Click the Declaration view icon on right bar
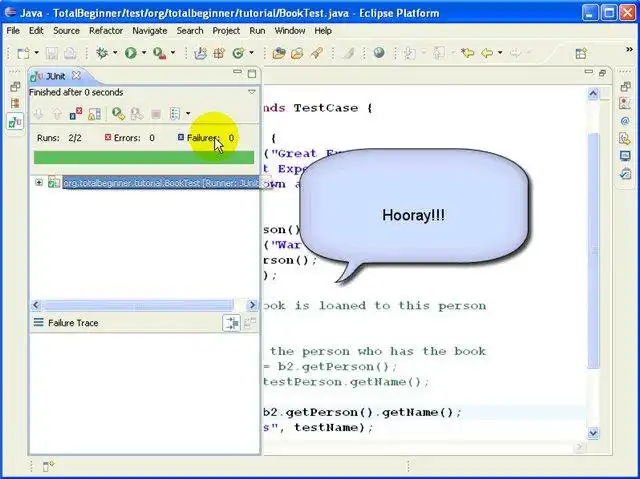The width and height of the screenshot is (640, 479). pyautogui.click(x=624, y=139)
